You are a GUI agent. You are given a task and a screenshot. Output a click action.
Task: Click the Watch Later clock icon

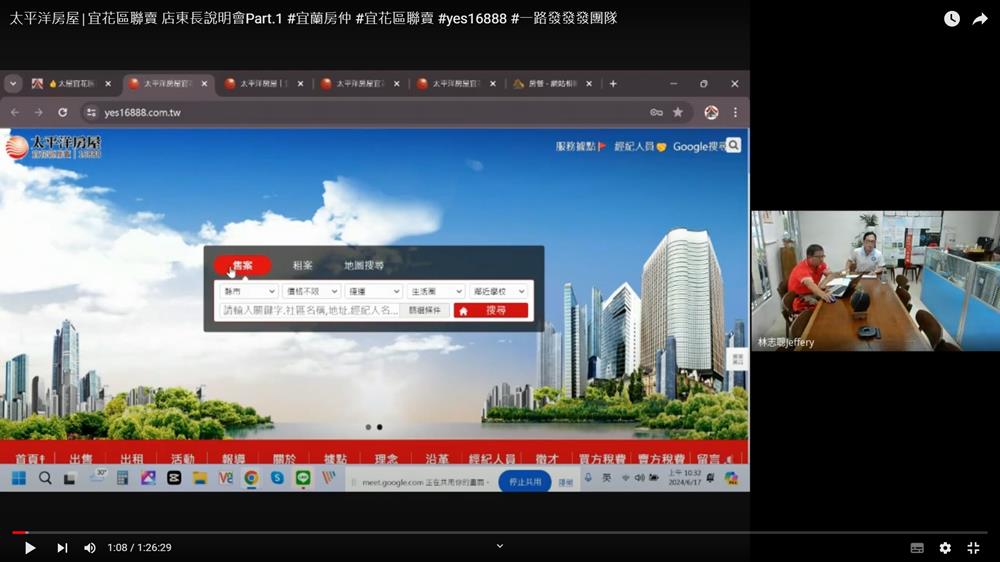pos(951,19)
